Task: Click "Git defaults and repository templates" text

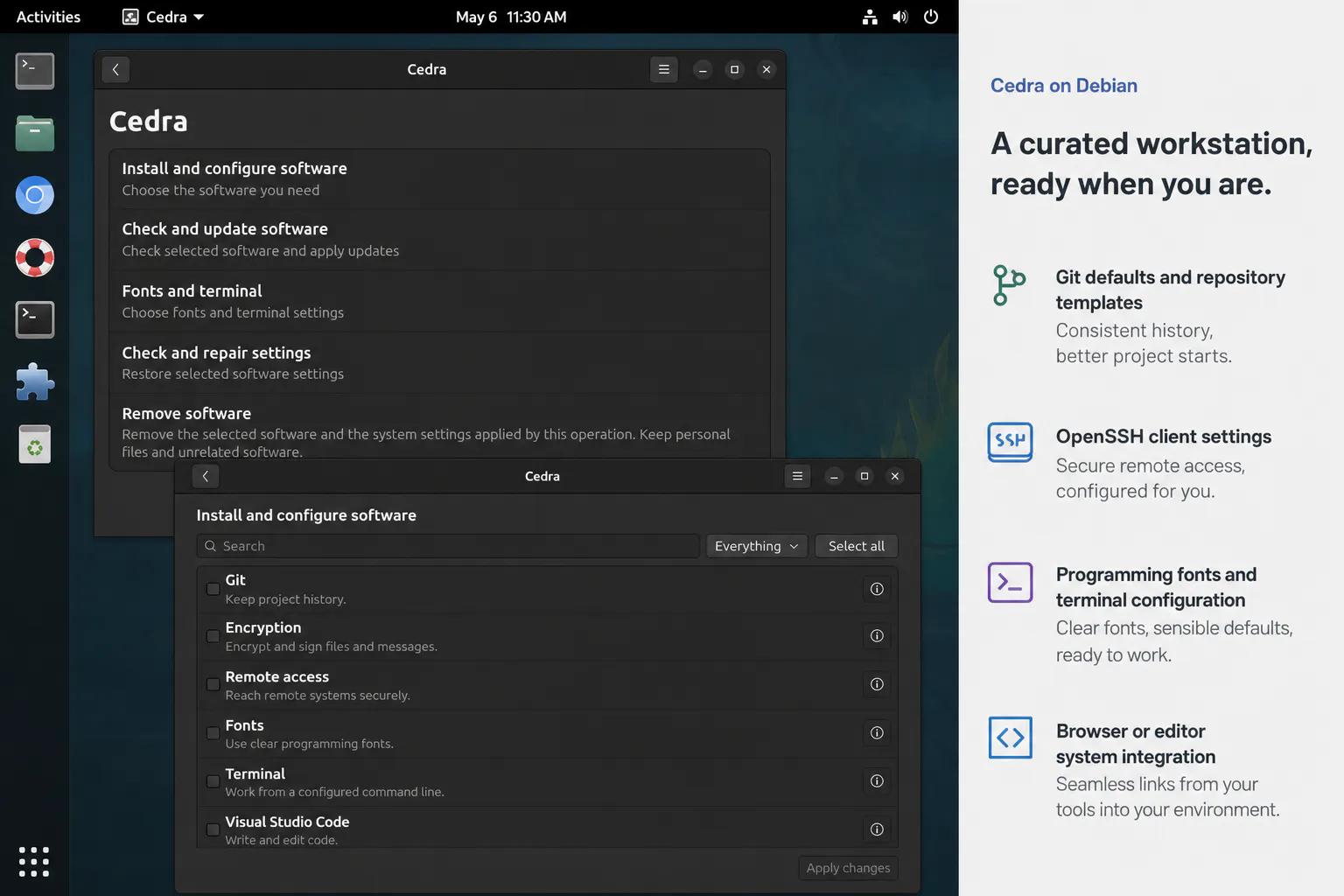Action: [1171, 290]
